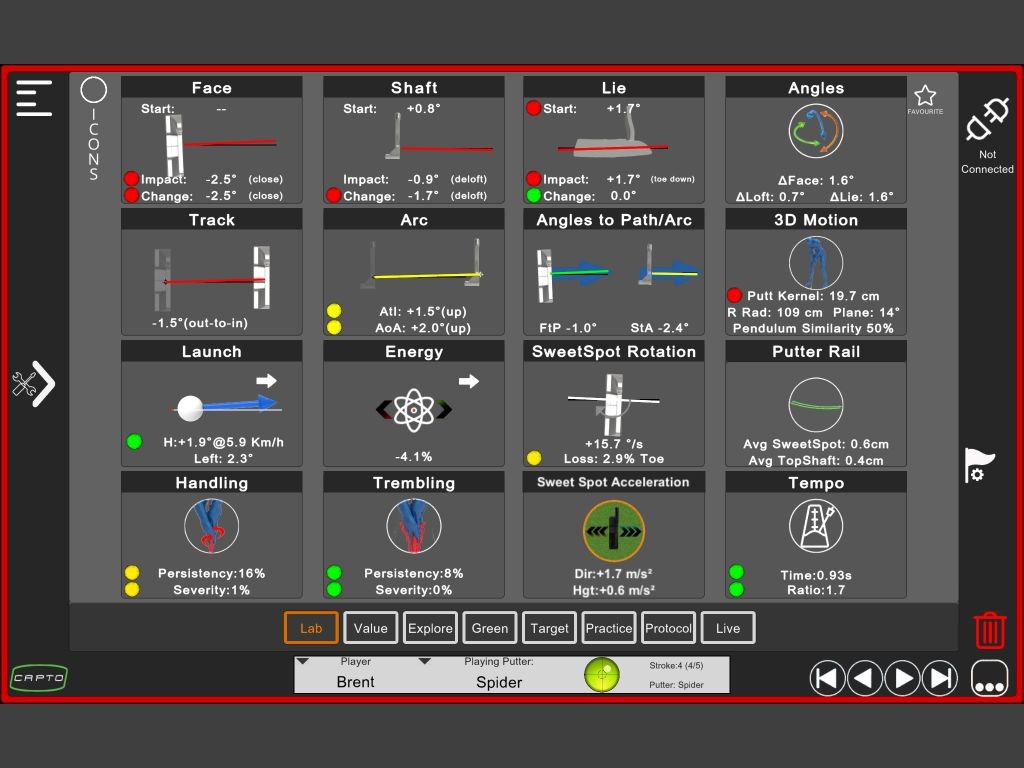Switch to the Live tab
The height and width of the screenshot is (768, 1024).
[728, 628]
